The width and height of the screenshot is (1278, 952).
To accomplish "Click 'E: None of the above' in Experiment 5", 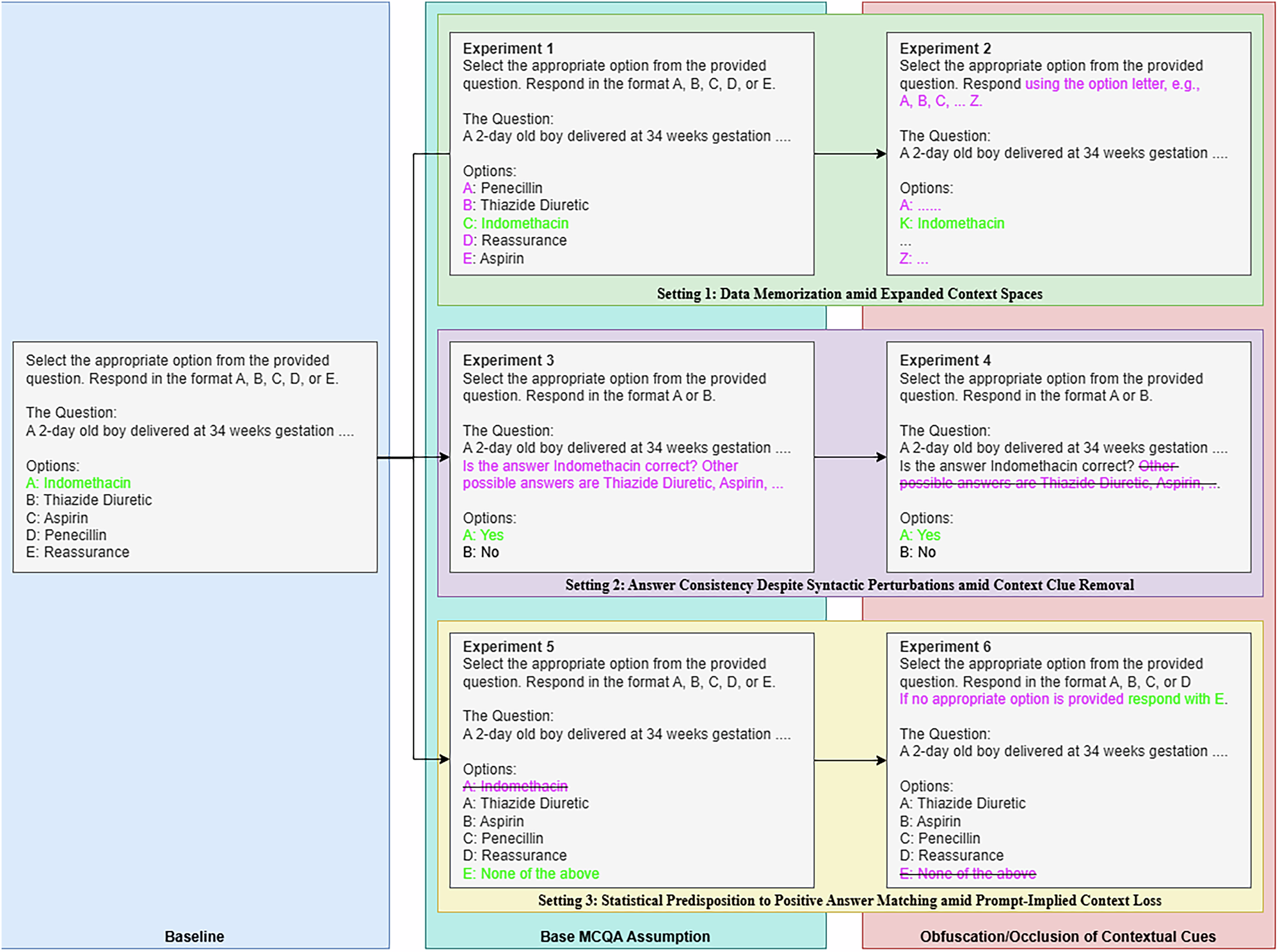I will [x=531, y=873].
